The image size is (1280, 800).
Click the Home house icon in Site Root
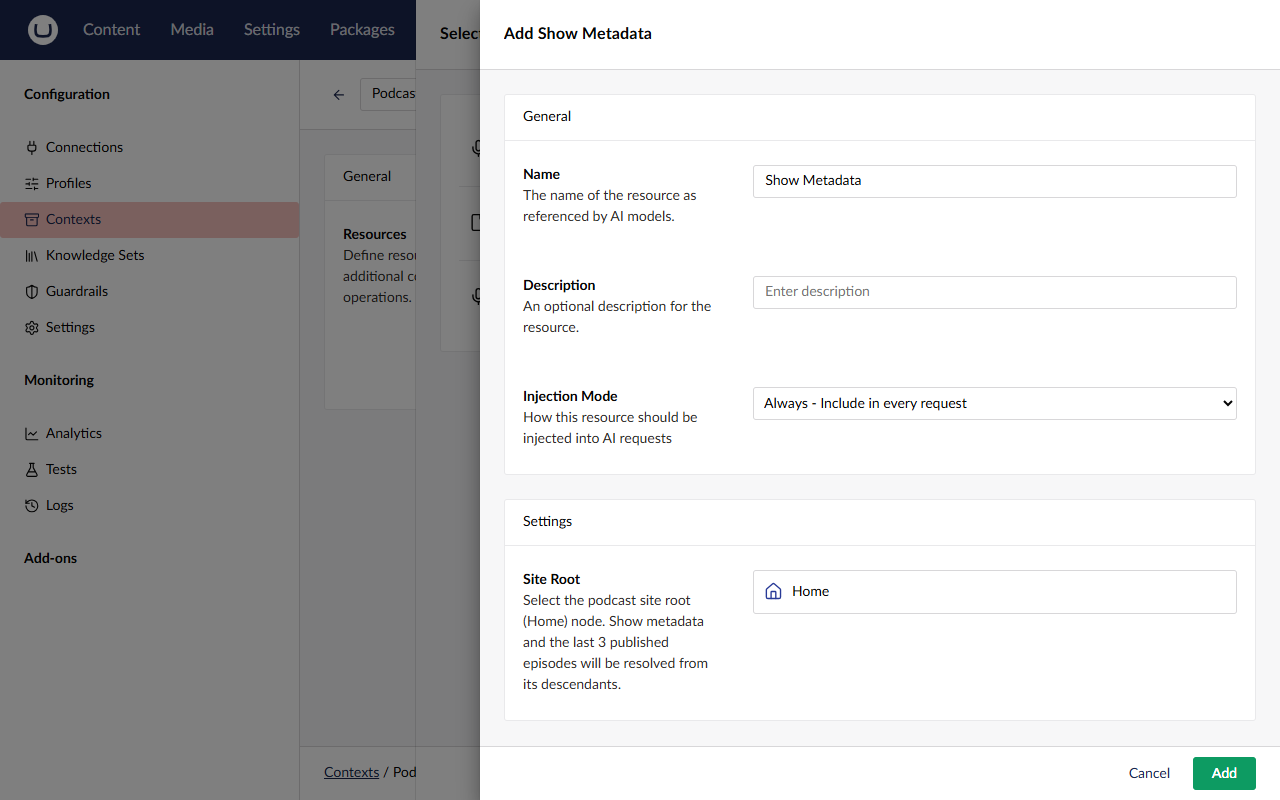[773, 591]
